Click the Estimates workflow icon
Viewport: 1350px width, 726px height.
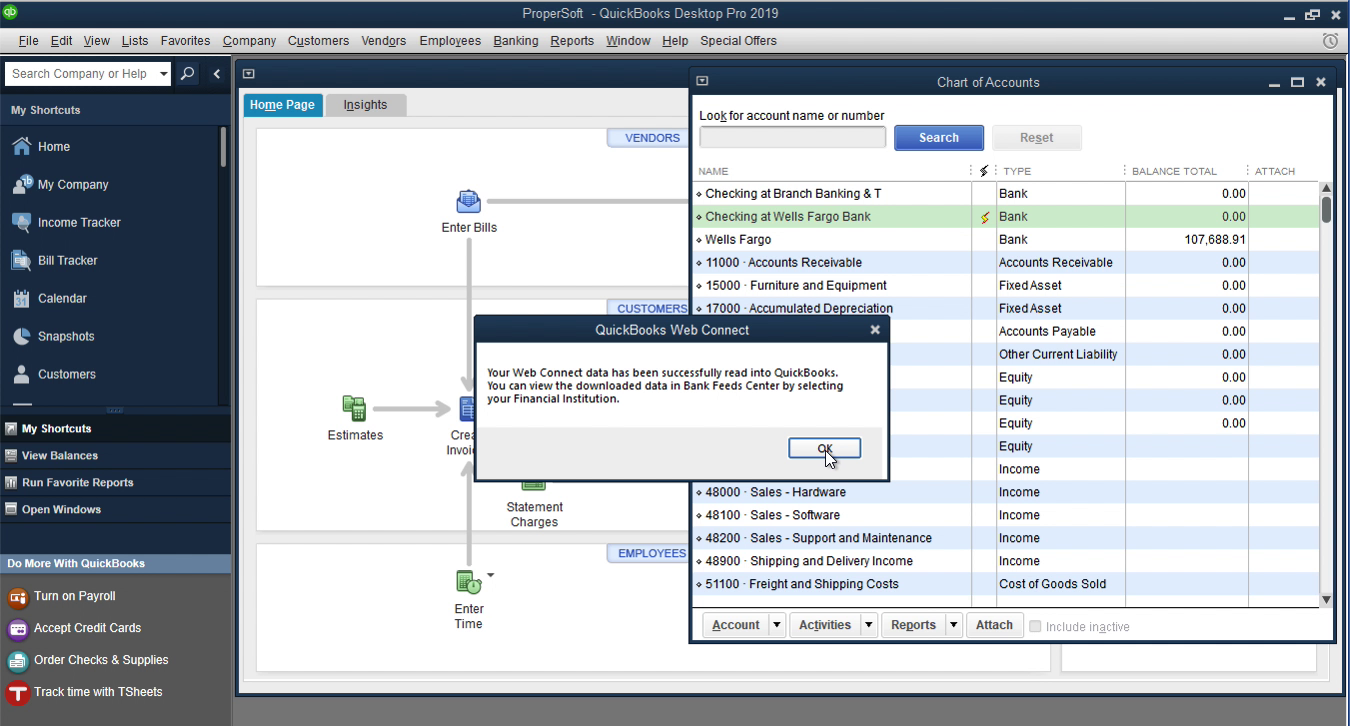[x=354, y=408]
